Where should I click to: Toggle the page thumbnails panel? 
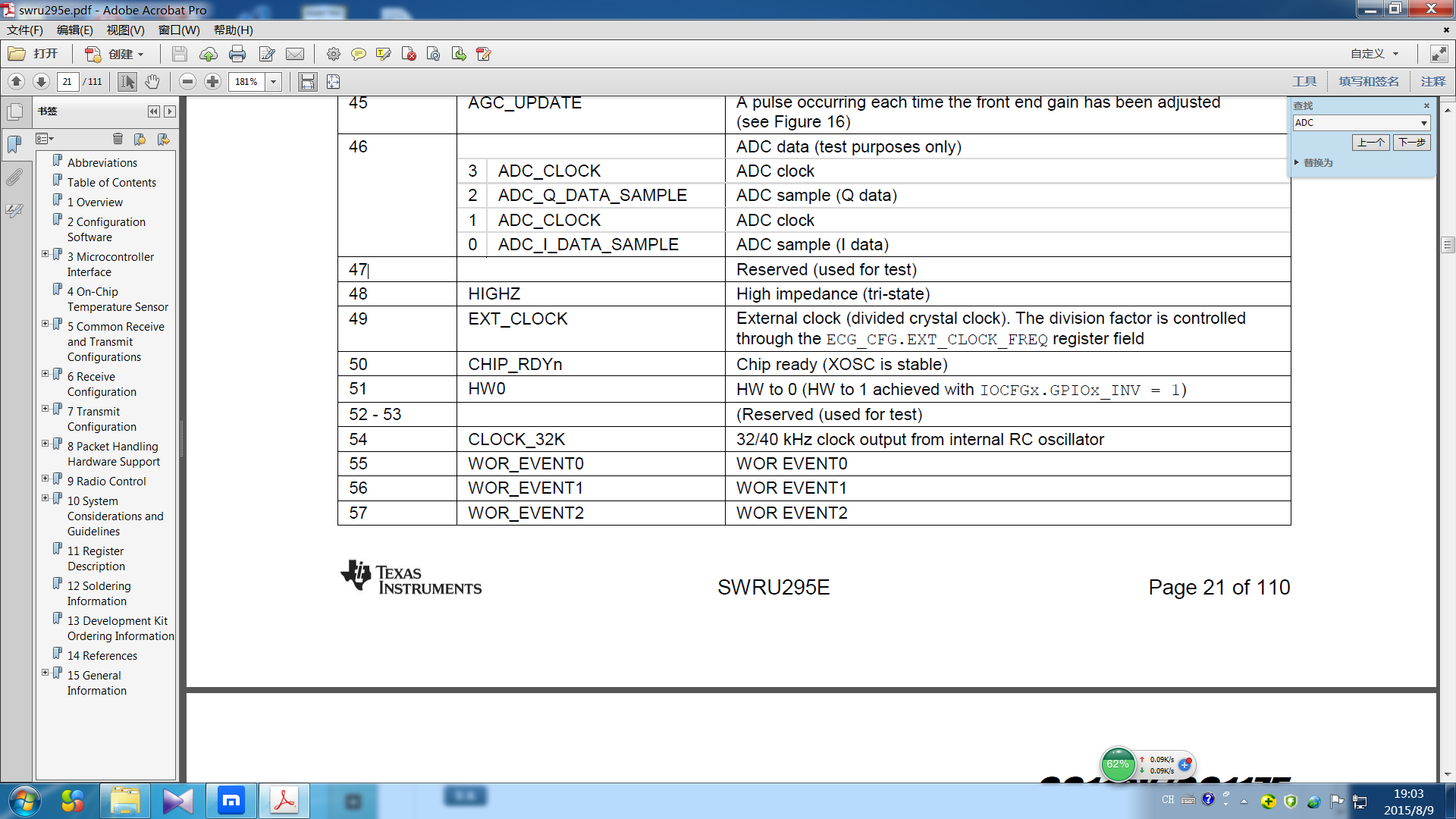[x=14, y=112]
